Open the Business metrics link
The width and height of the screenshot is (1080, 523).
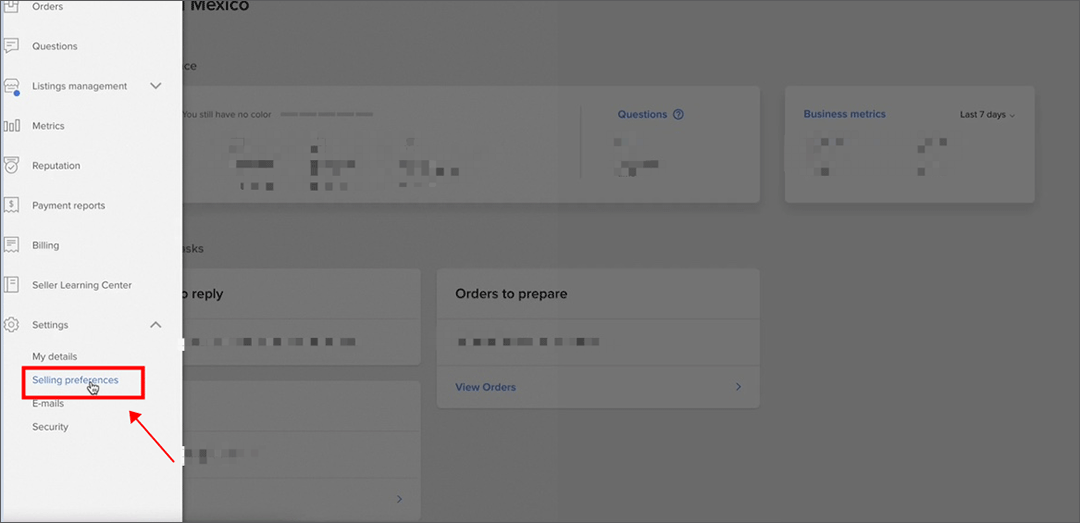[x=844, y=115]
